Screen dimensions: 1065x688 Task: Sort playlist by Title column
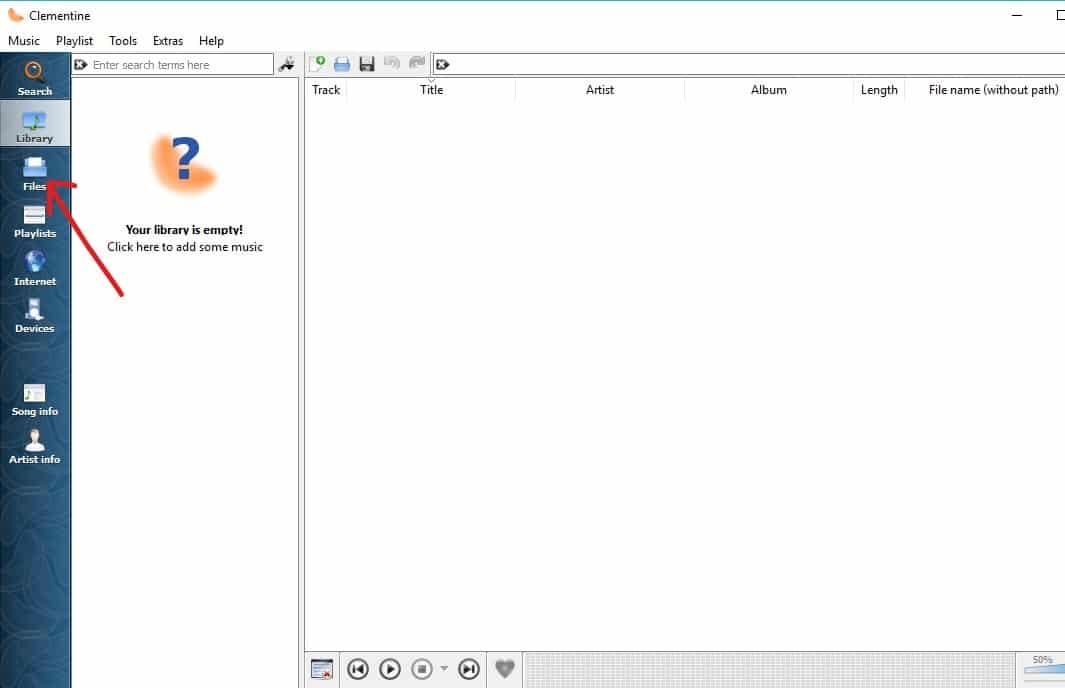(431, 90)
